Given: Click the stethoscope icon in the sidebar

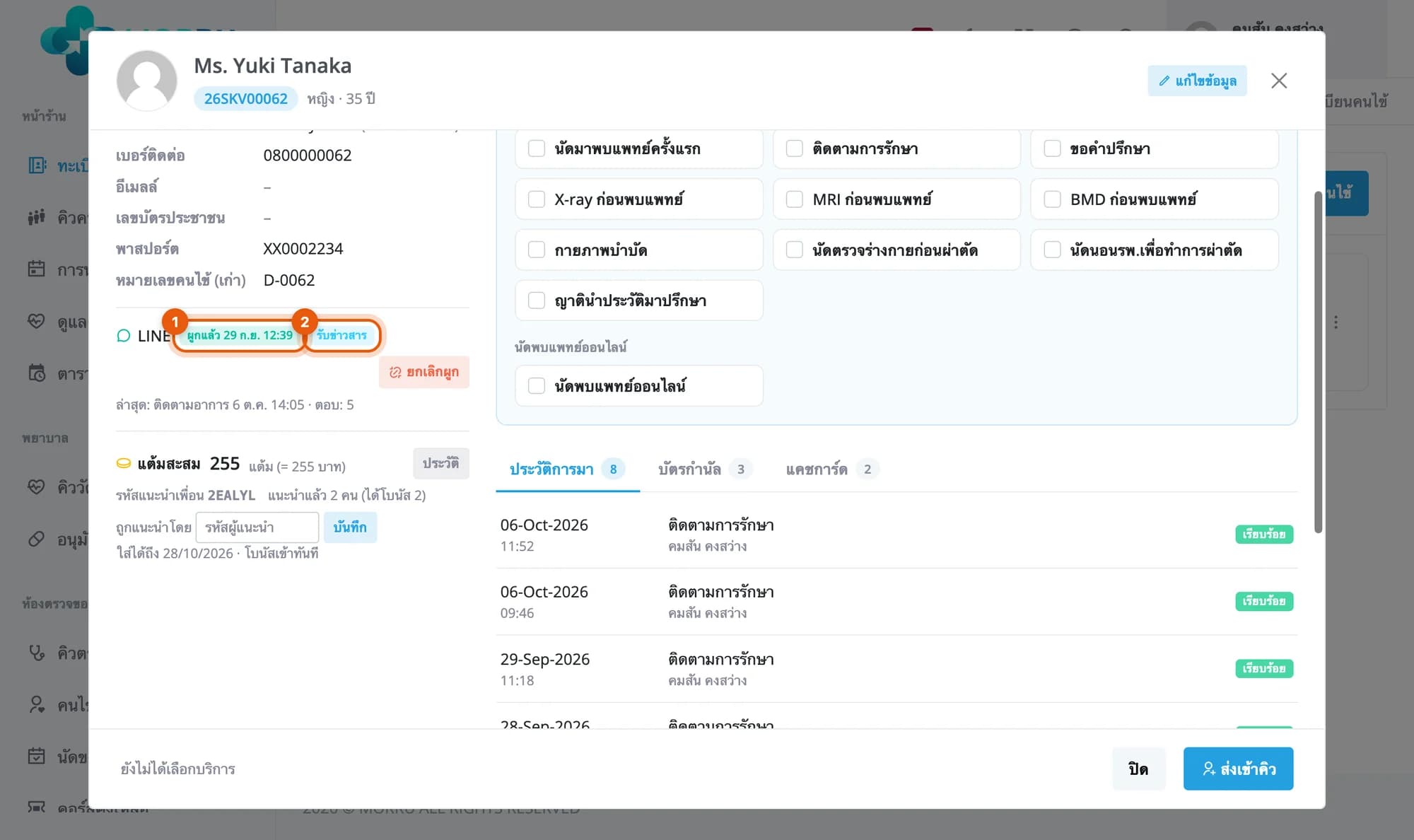Looking at the screenshot, I should (36, 653).
